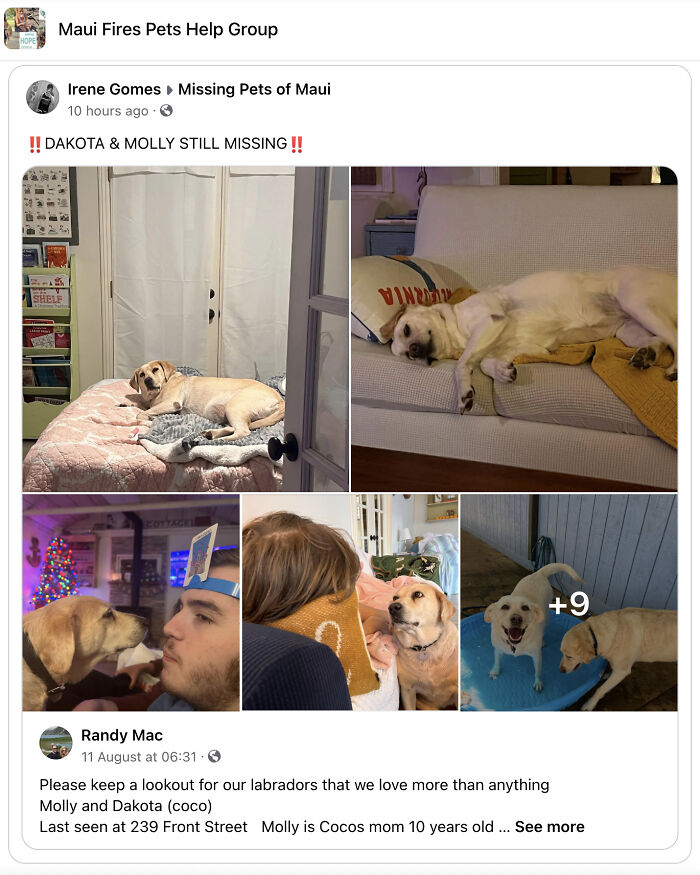Expand the post with See more
700x875 pixels.
(x=549, y=826)
